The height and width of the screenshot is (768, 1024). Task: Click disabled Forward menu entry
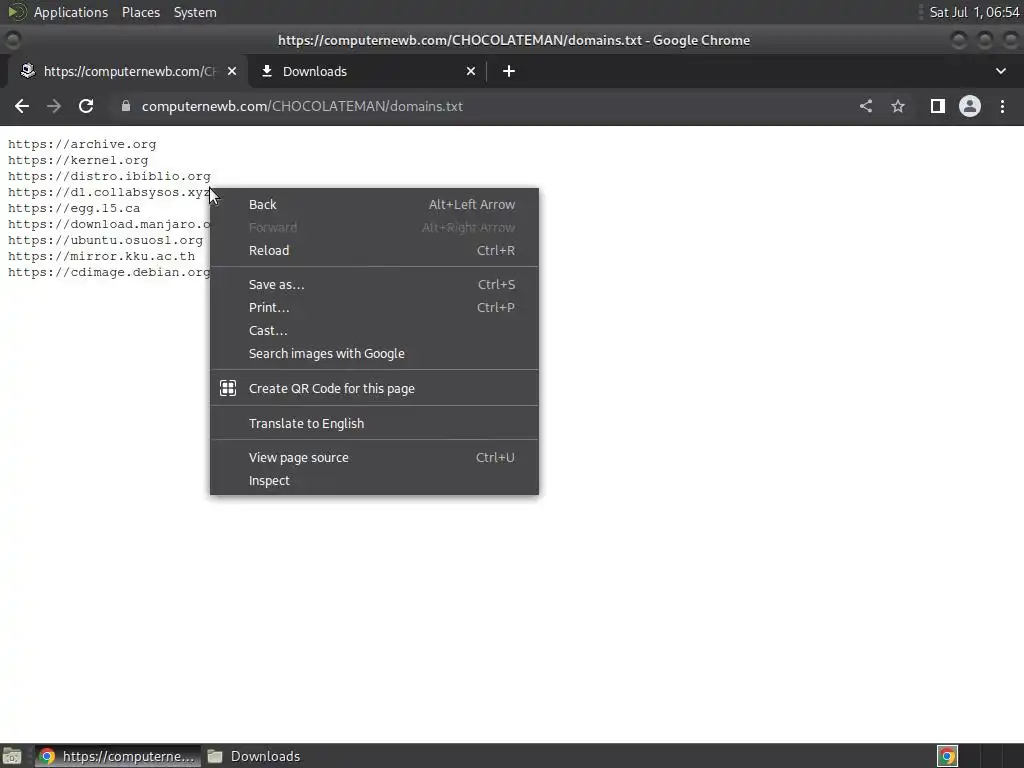[x=374, y=227]
